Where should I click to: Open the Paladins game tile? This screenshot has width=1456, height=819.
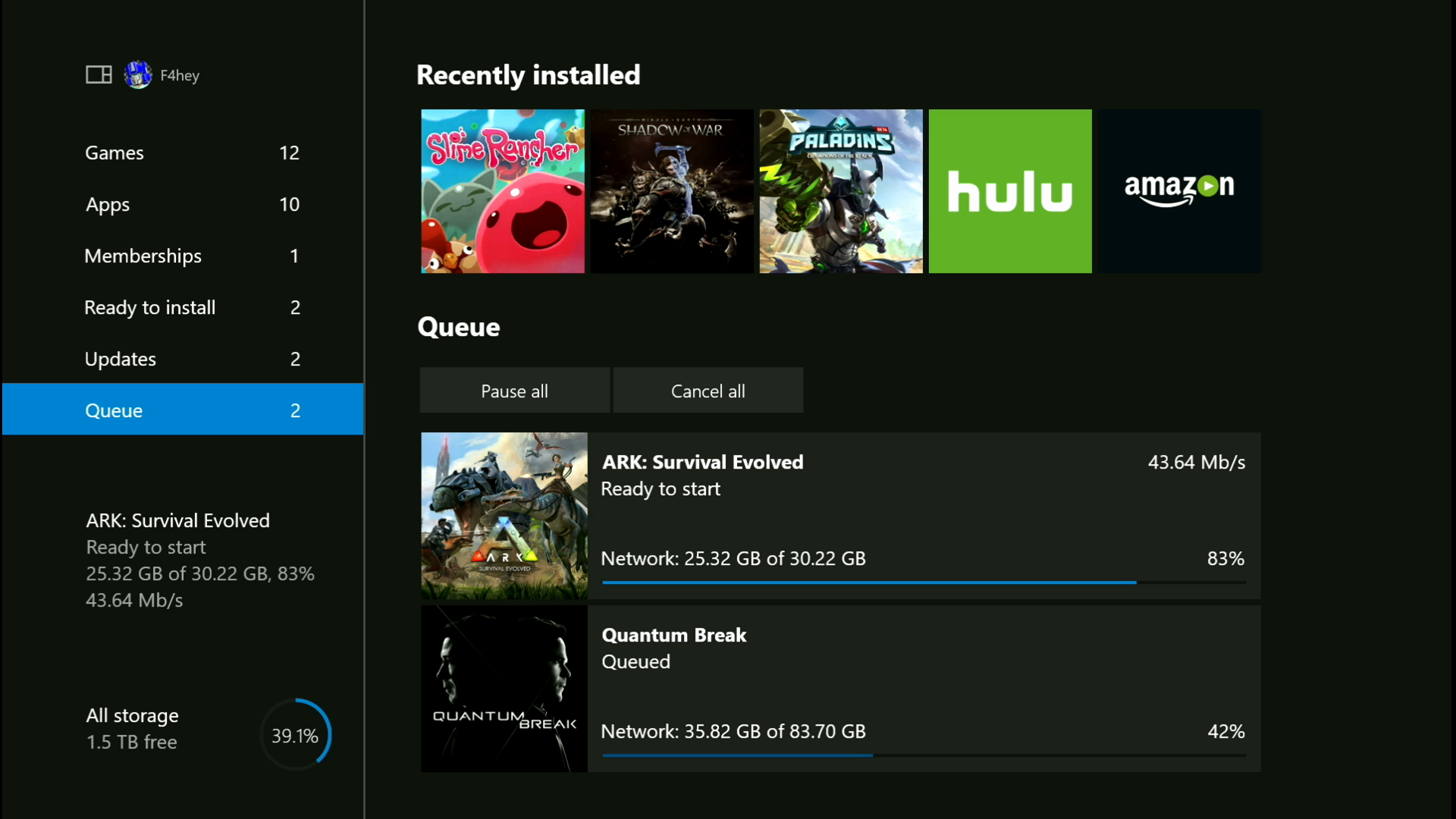click(841, 191)
